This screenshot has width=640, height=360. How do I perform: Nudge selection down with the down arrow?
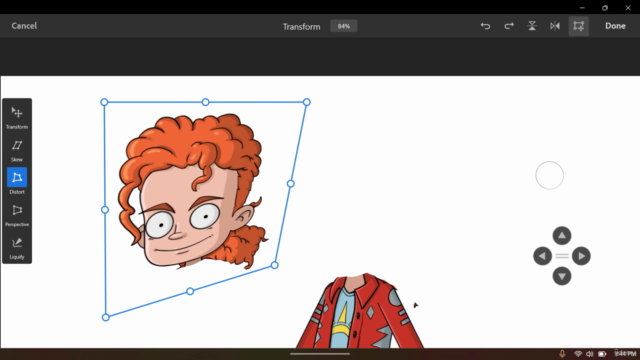(562, 276)
